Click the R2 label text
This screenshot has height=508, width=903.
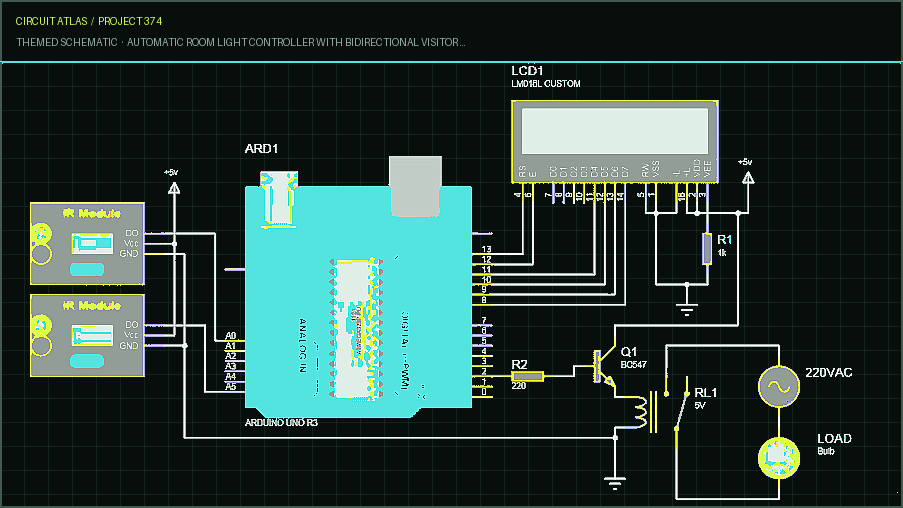pos(519,365)
